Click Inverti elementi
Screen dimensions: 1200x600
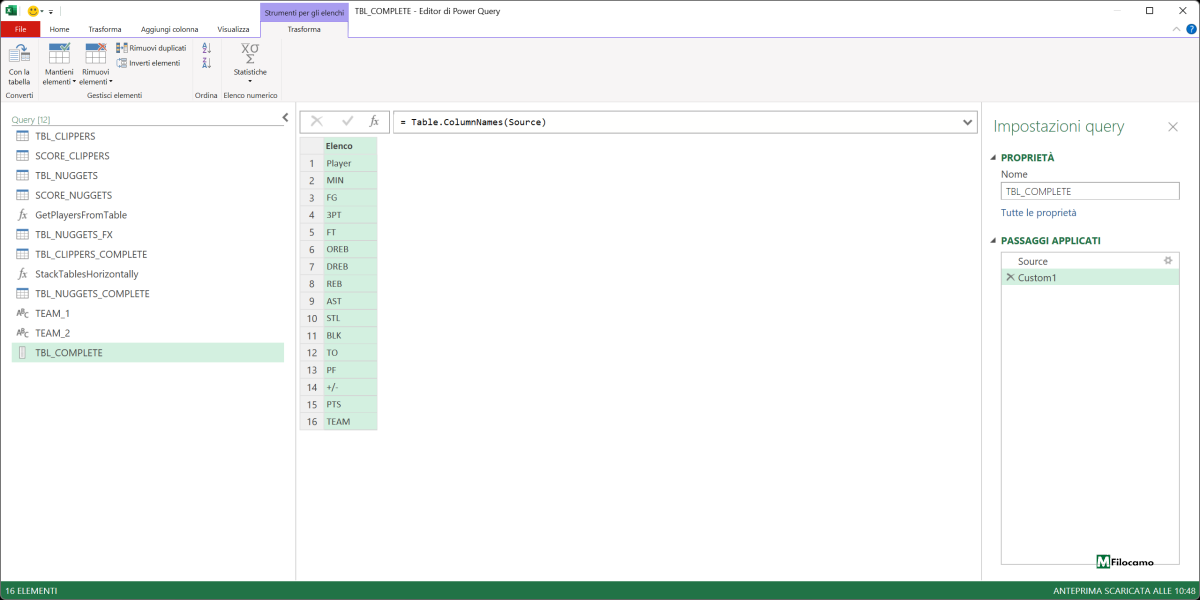148,63
